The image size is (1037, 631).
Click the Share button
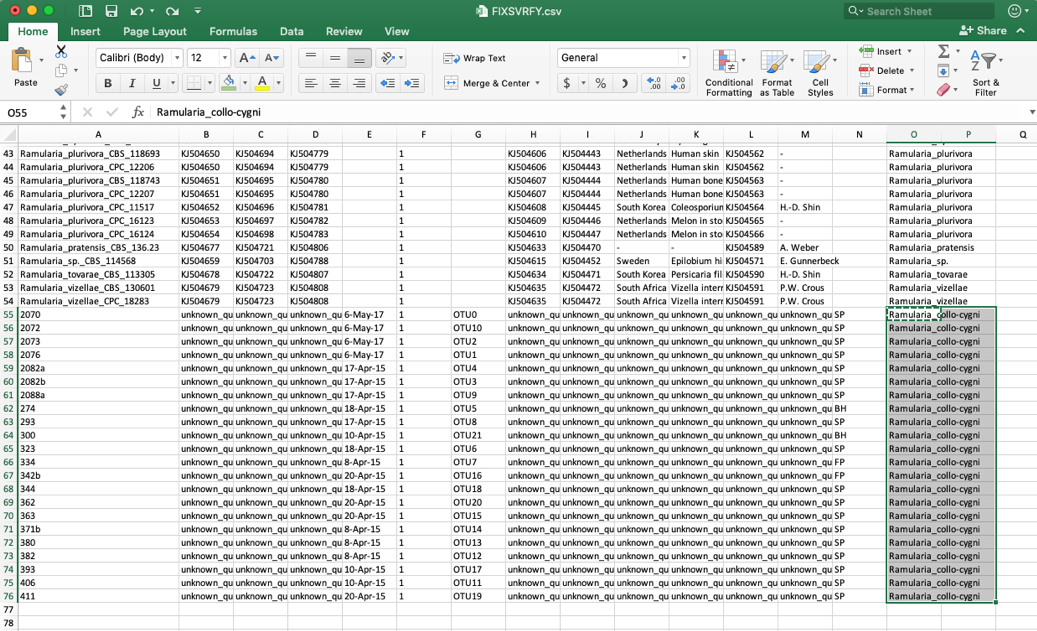tap(983, 30)
